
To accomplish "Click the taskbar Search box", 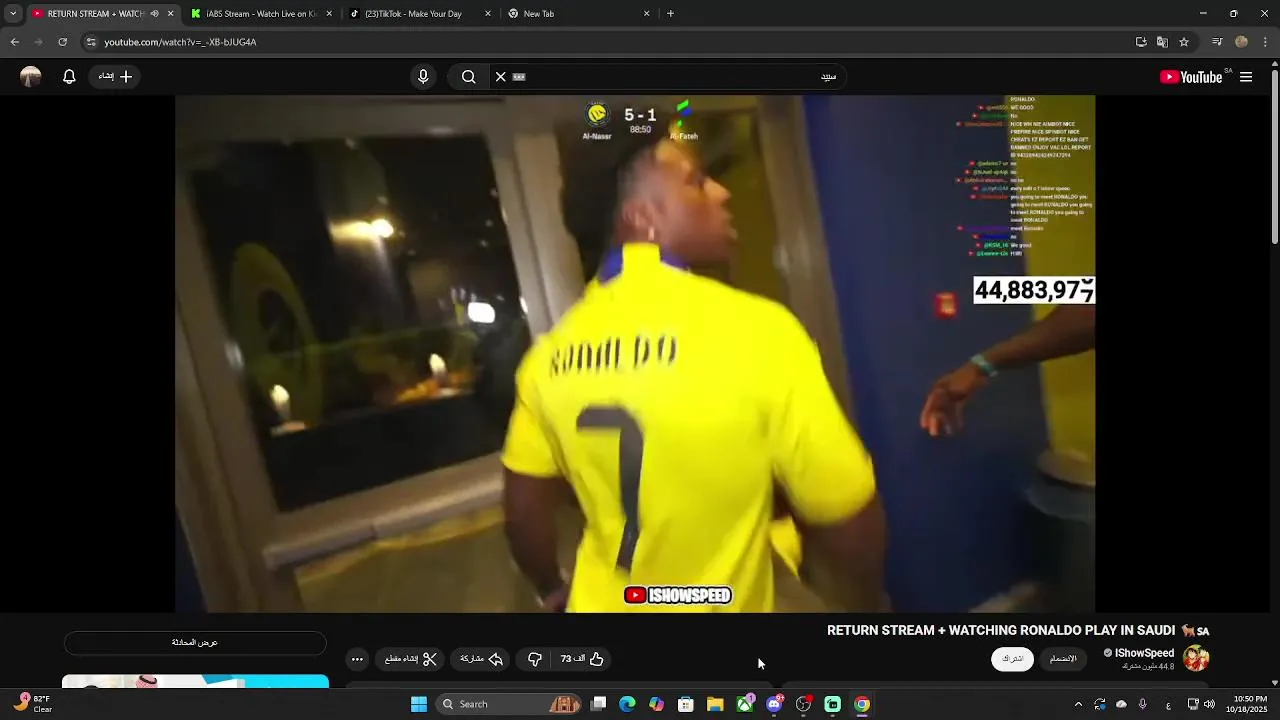I will (x=510, y=704).
